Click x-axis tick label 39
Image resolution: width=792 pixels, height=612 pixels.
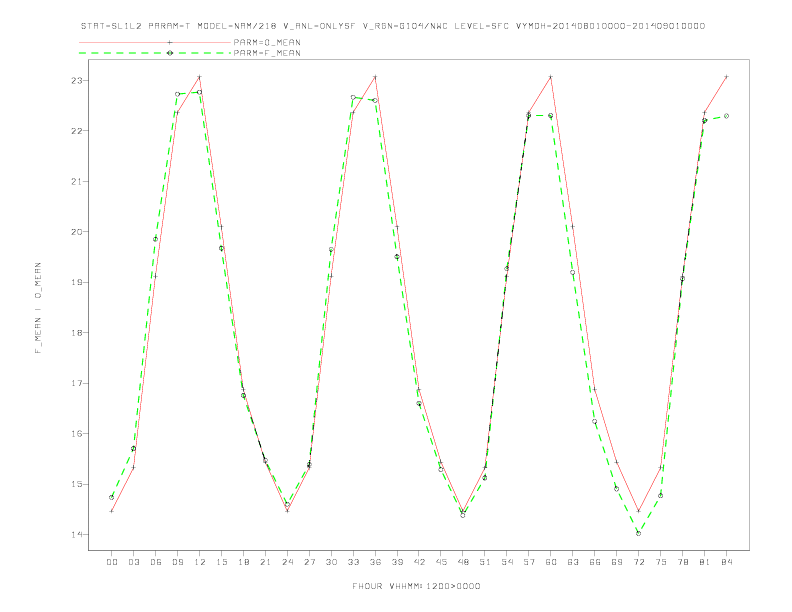(x=397, y=562)
